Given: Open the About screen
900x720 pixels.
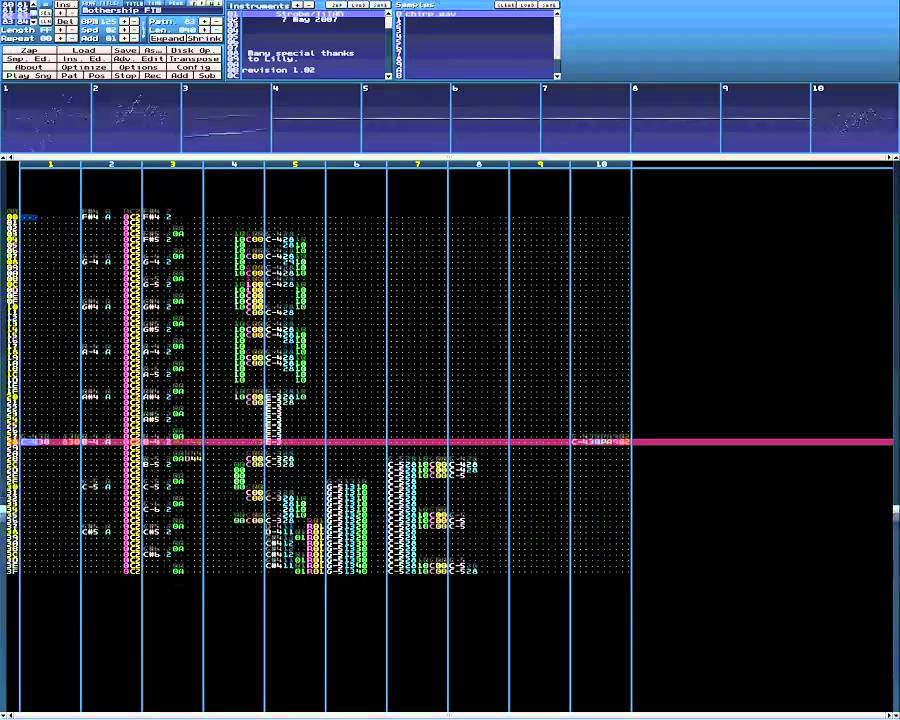Looking at the screenshot, I should click(x=29, y=67).
